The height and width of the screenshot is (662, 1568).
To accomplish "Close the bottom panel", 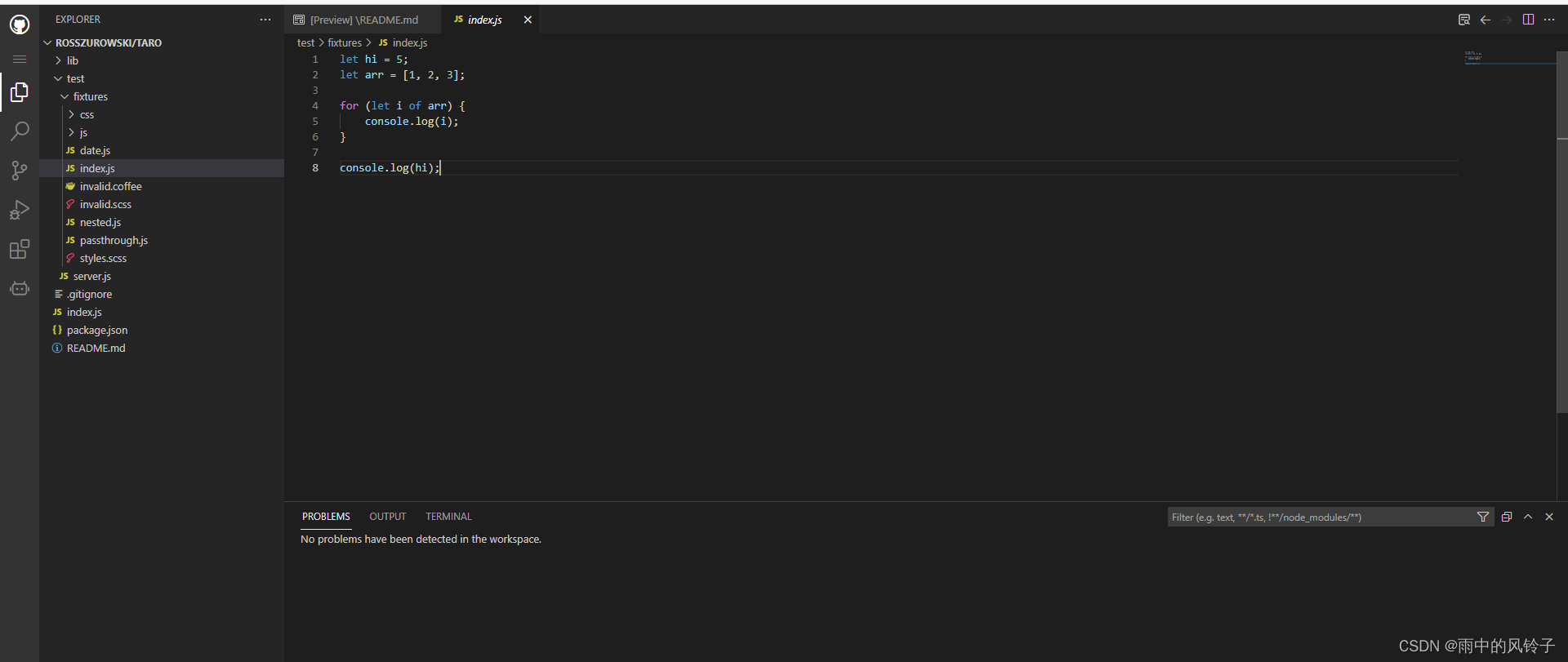I will click(1549, 517).
